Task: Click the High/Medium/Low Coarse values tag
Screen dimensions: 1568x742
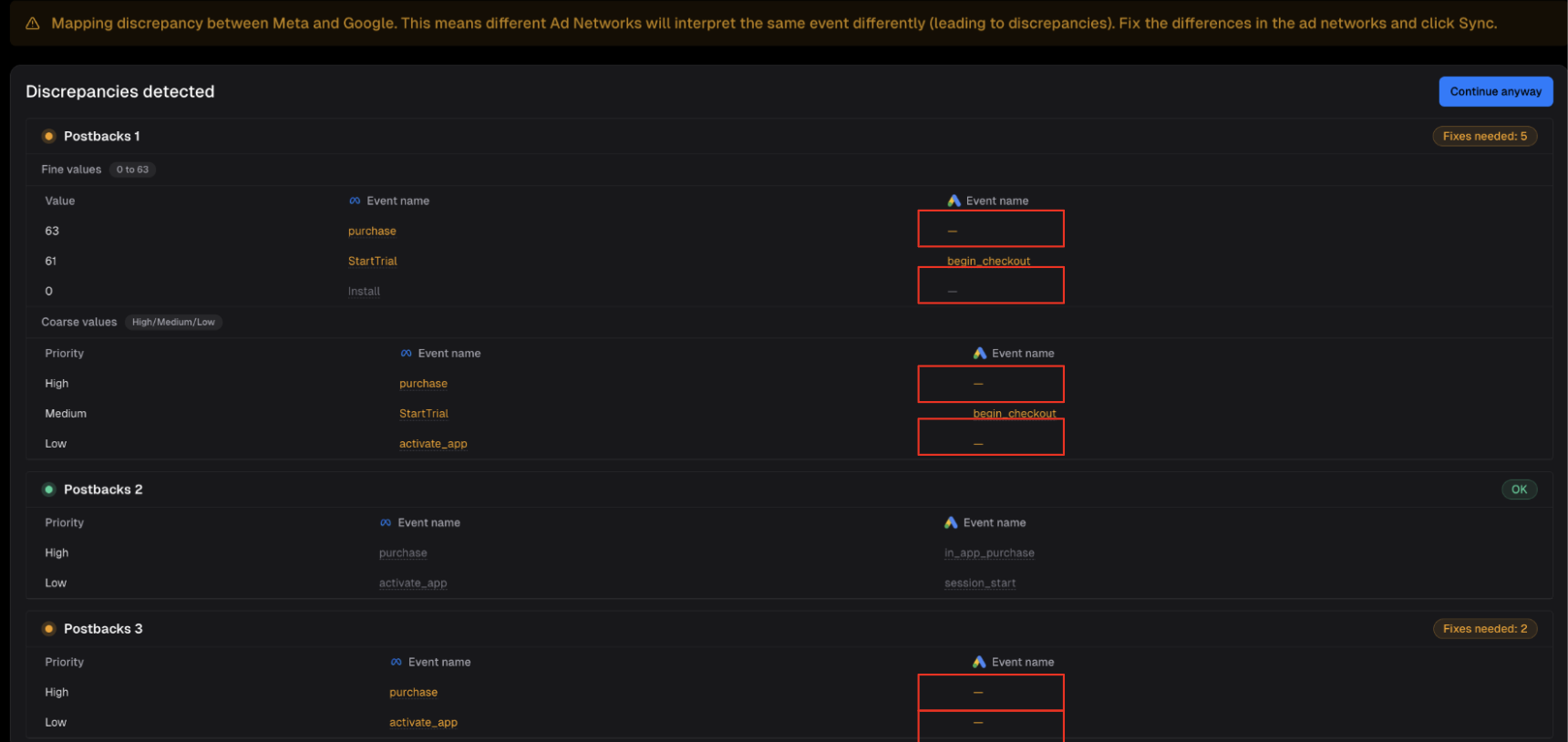Action: tap(173, 323)
